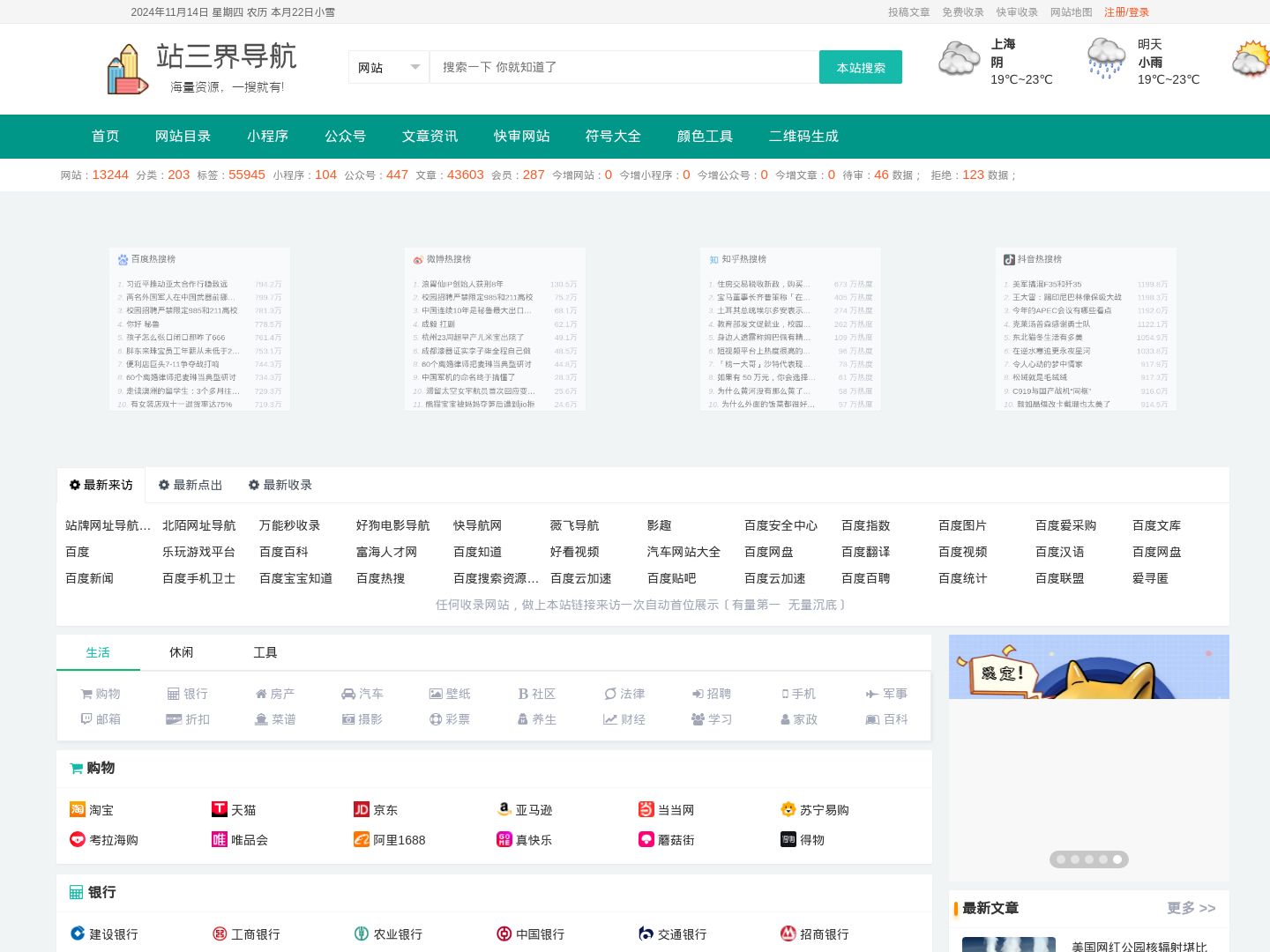Open the Kaola (考拉海购) icon link
This screenshot has height=952, width=1270.
pyautogui.click(x=78, y=839)
